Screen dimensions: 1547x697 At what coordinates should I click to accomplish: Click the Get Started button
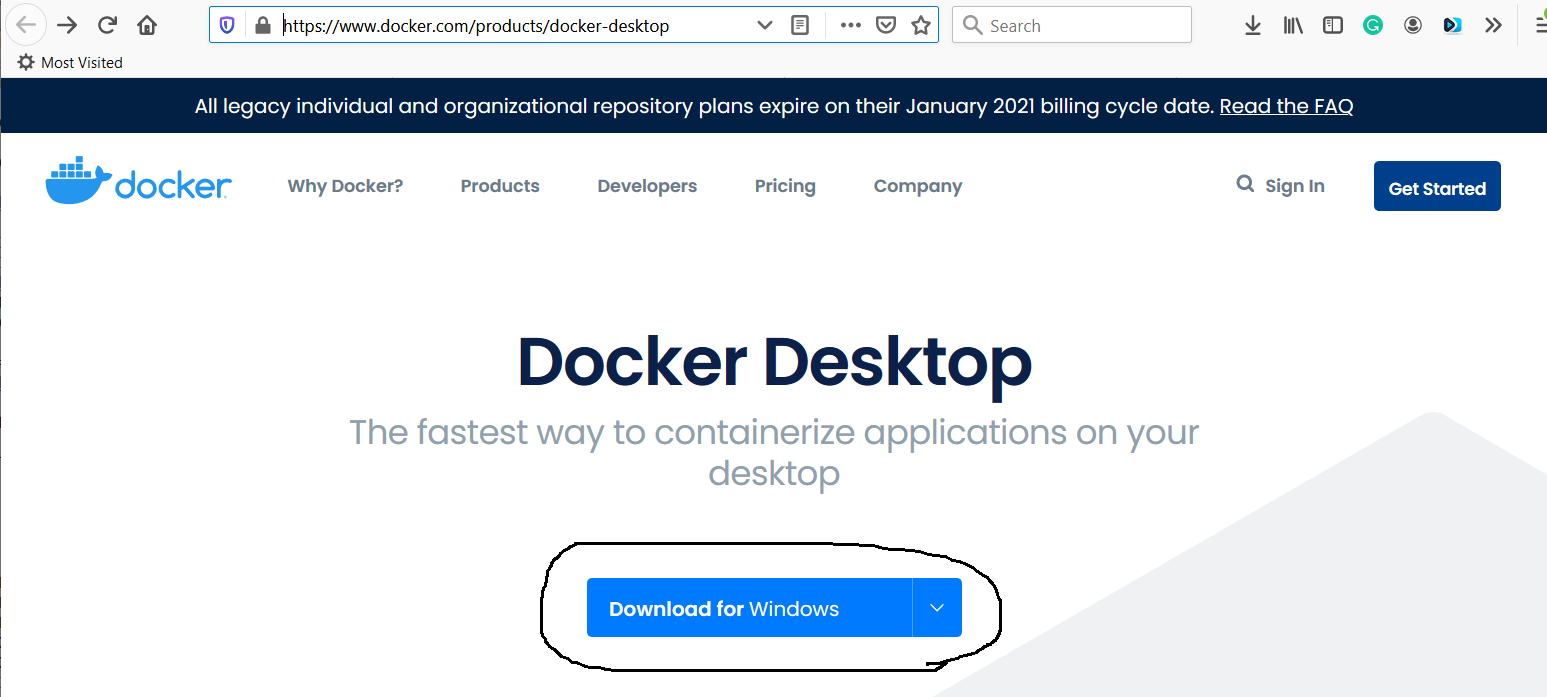tap(1437, 186)
